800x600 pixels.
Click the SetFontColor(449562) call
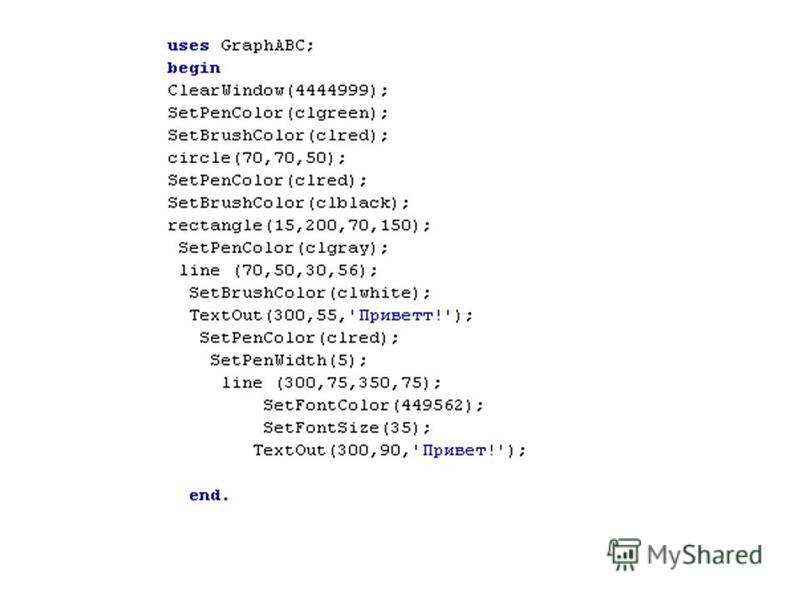point(373,405)
